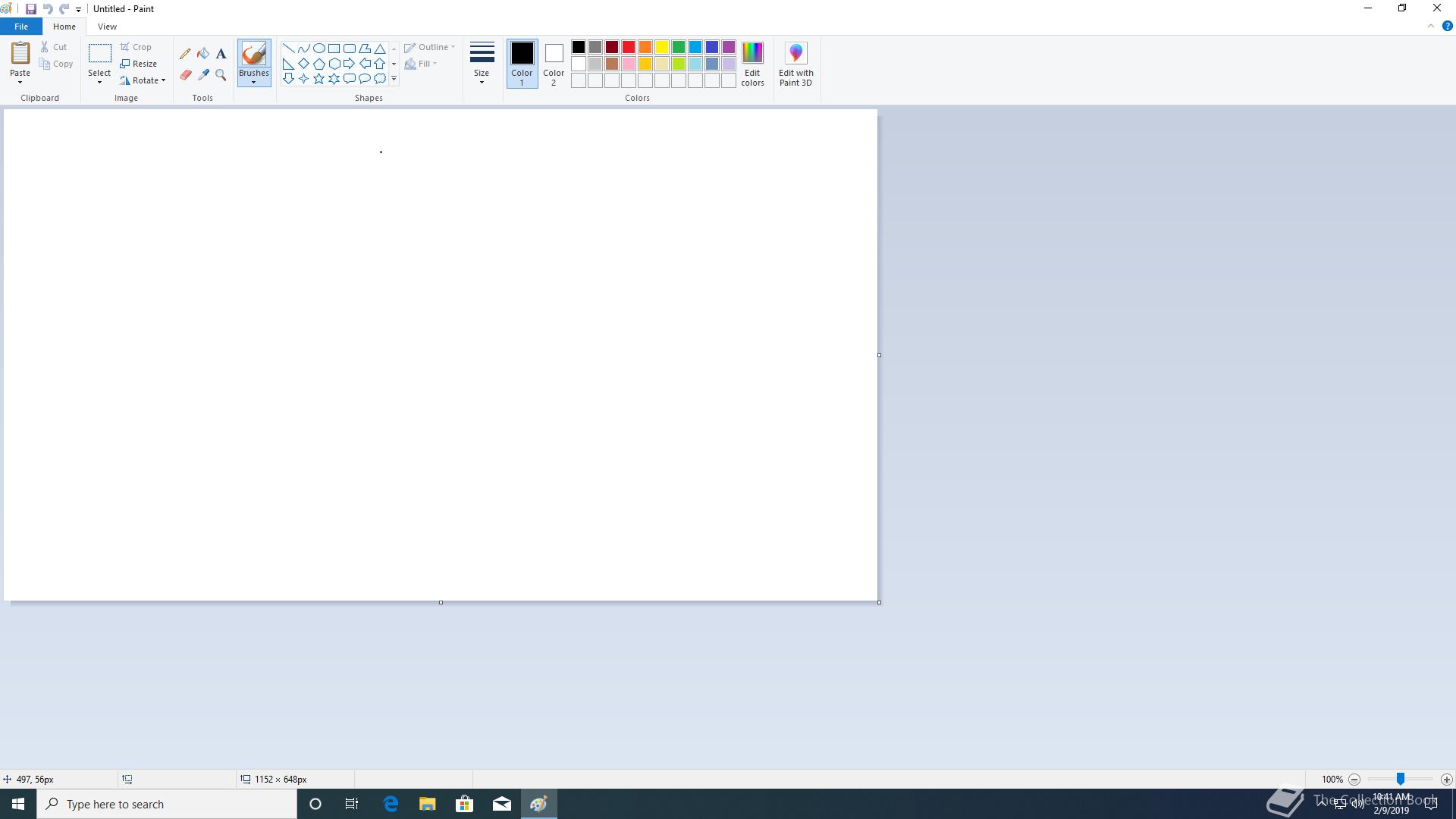This screenshot has width=1456, height=819.
Task: Select the Fill with color bucket tool
Action: [203, 54]
